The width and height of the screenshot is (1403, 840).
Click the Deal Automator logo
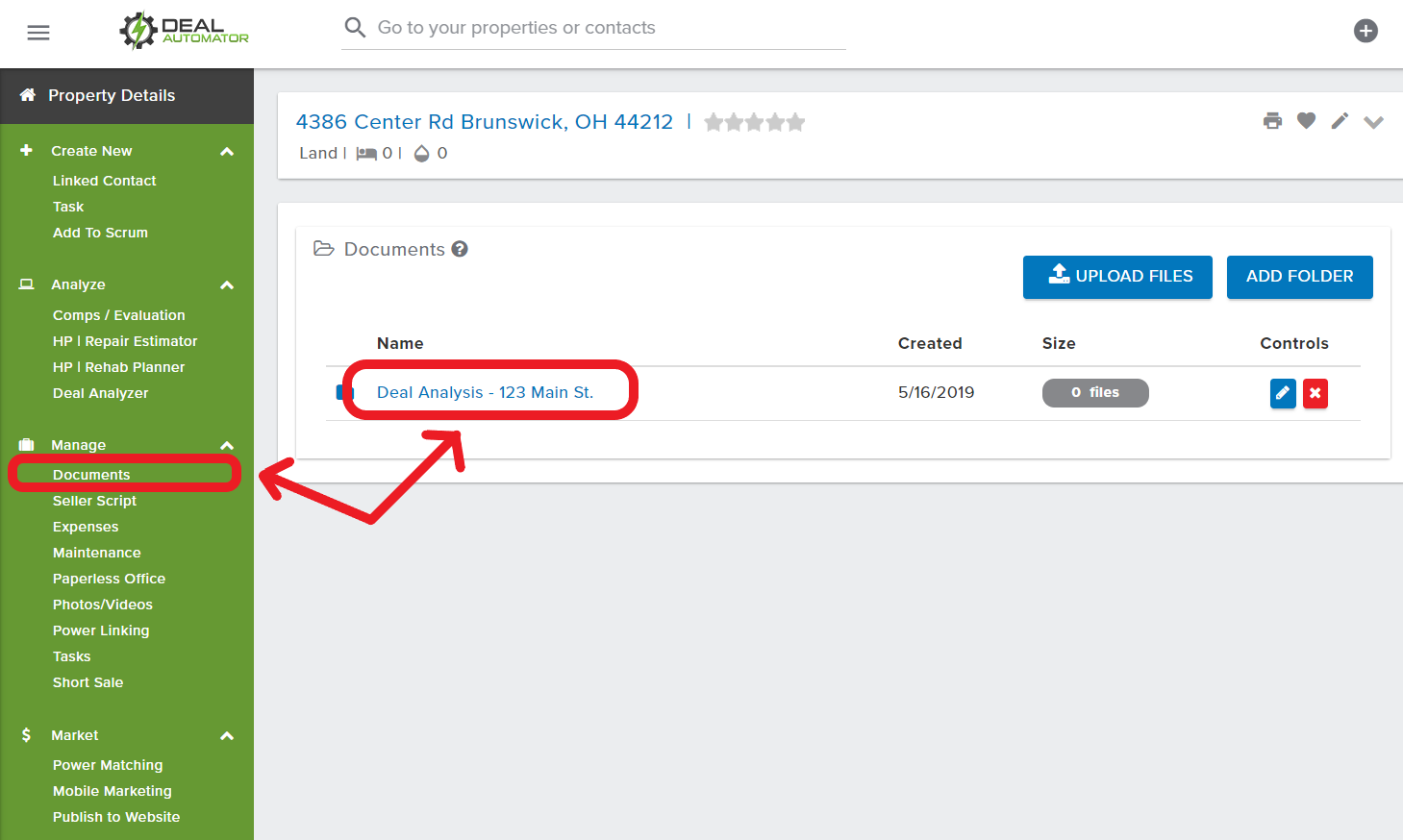coord(184,31)
